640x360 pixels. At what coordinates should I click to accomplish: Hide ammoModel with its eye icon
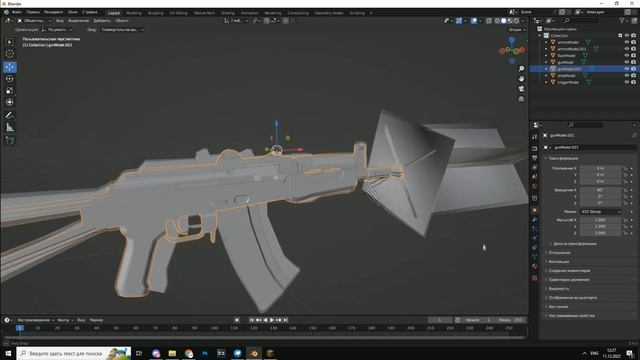click(627, 42)
